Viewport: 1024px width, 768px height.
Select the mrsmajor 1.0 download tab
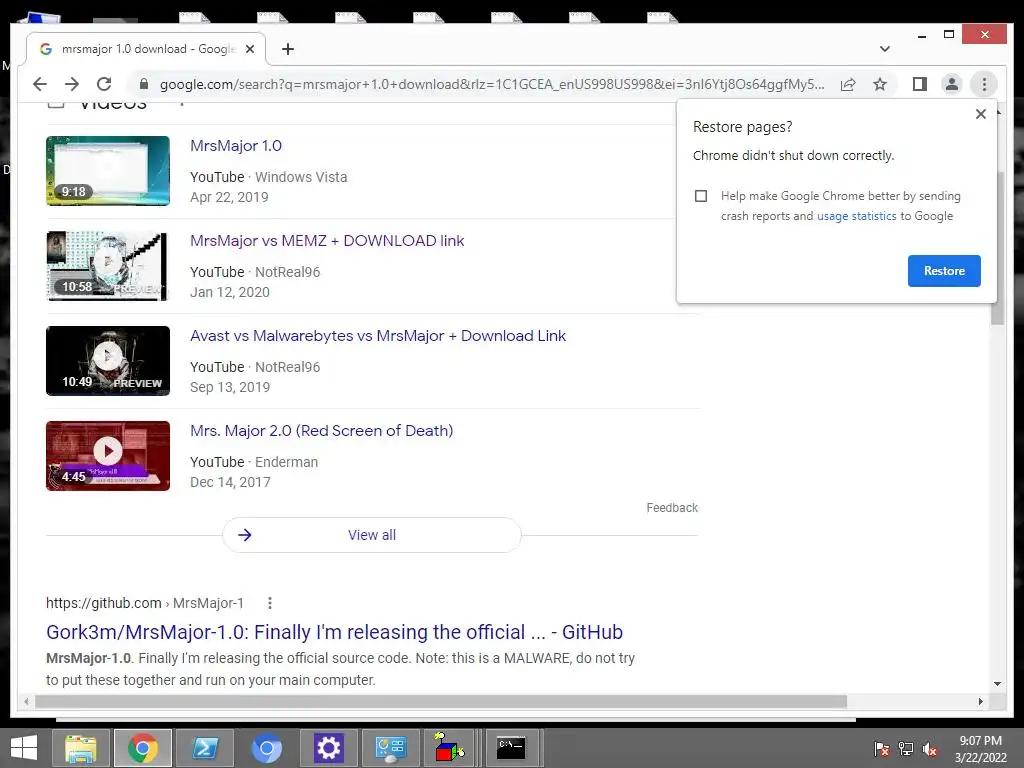(146, 49)
